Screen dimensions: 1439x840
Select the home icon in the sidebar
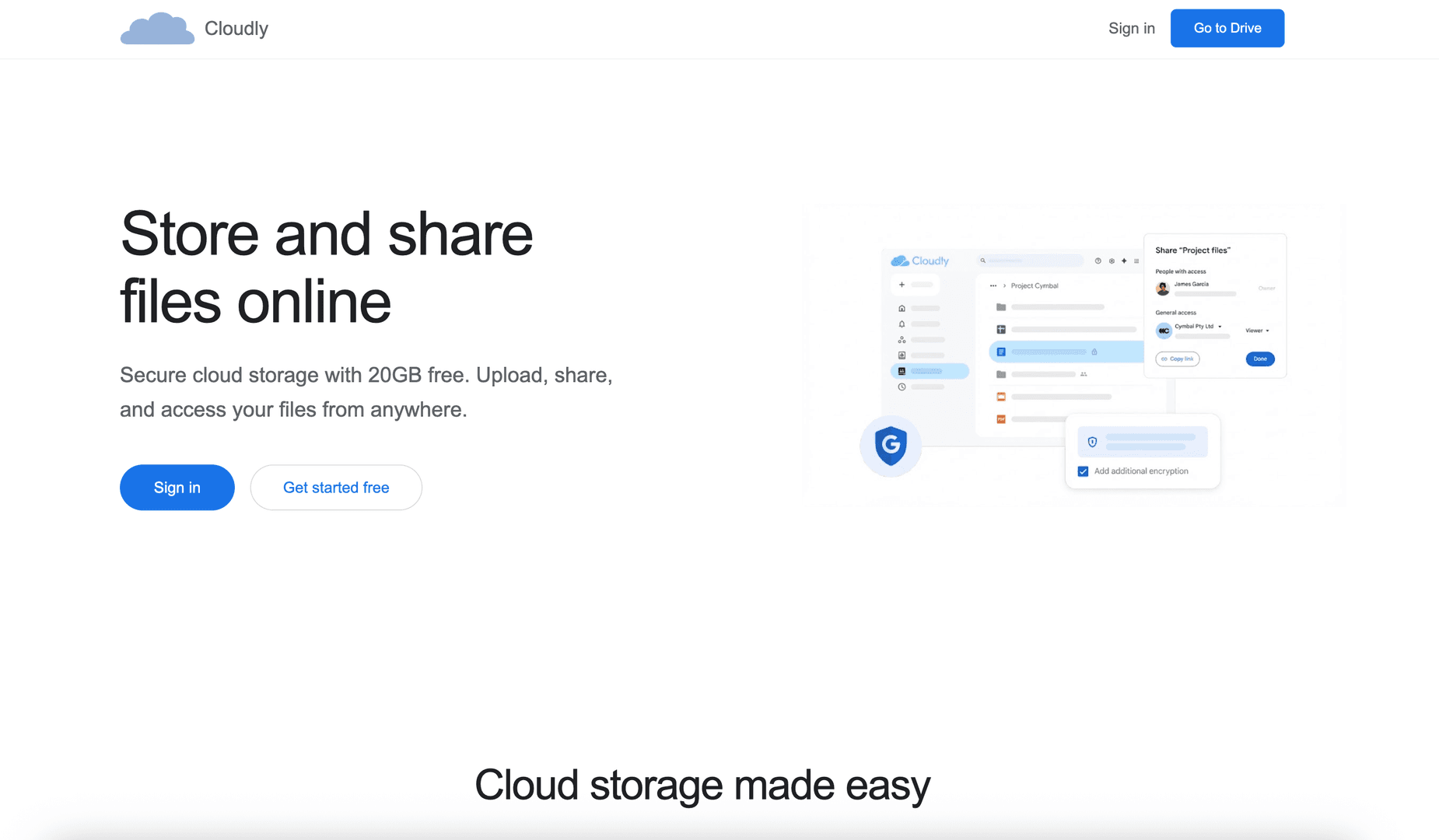pos(902,309)
